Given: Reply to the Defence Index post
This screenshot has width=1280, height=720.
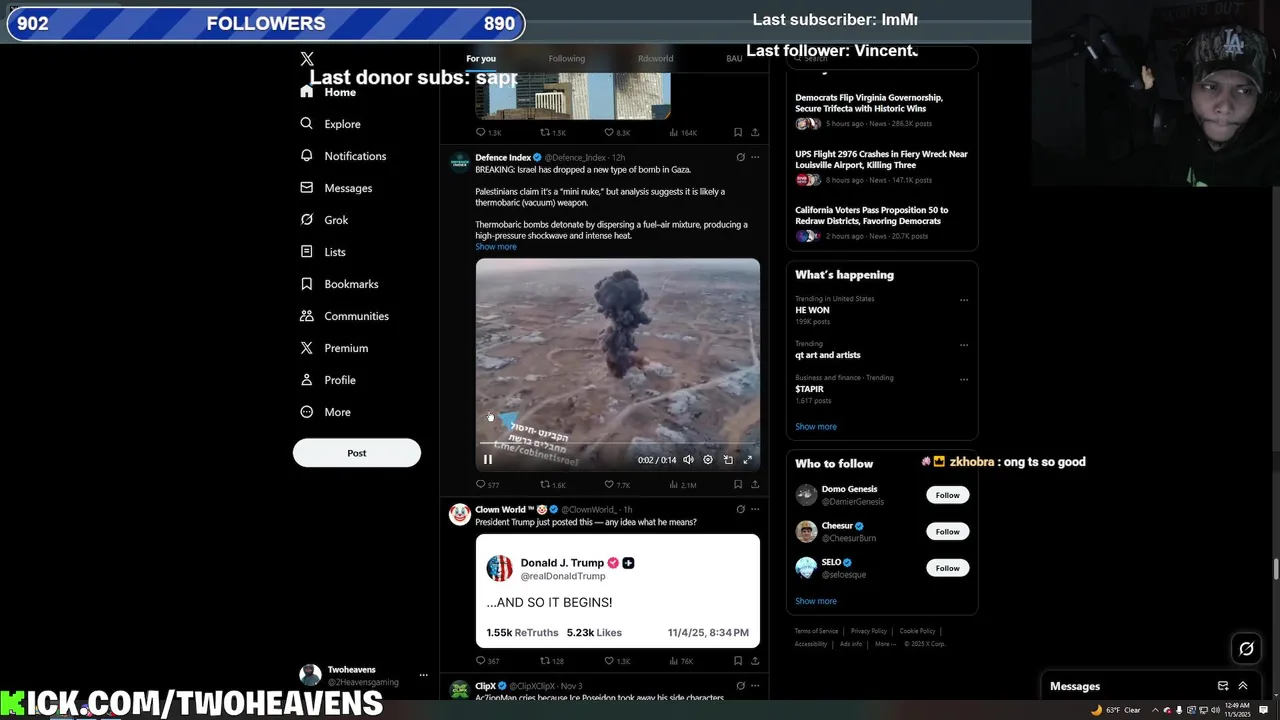Looking at the screenshot, I should (487, 484).
